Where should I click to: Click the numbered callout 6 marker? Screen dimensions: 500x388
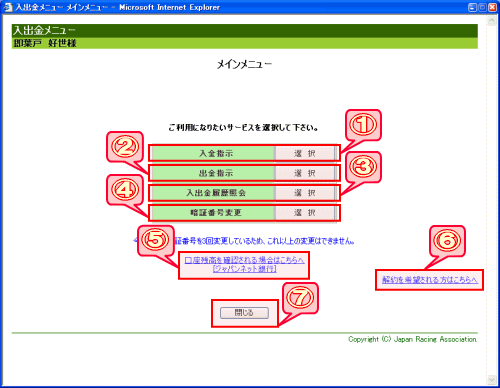pyautogui.click(x=447, y=240)
